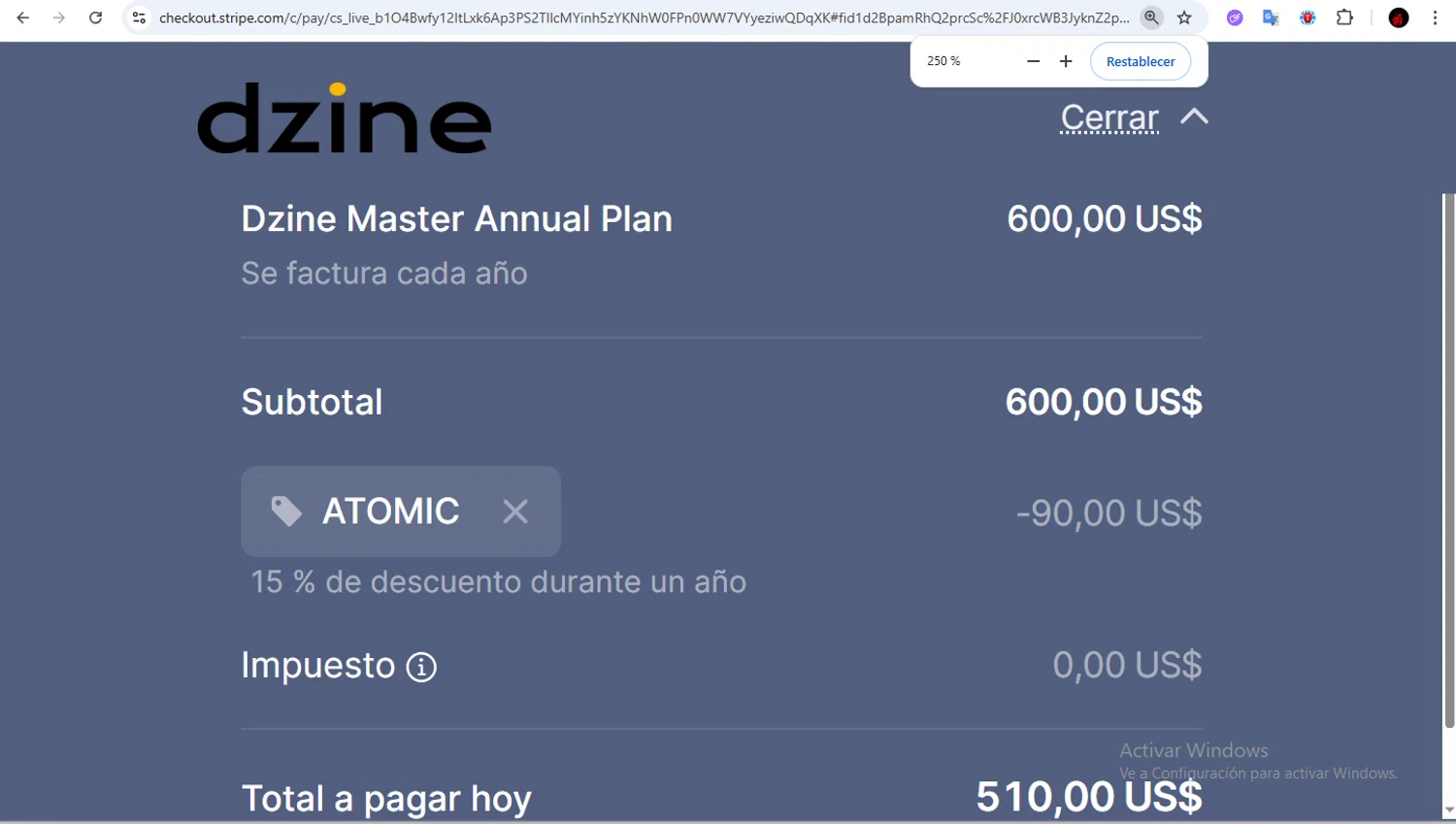Viewport: 1456px width, 824px height.
Task: Bookmark this page with the star icon
Action: click(x=1184, y=17)
